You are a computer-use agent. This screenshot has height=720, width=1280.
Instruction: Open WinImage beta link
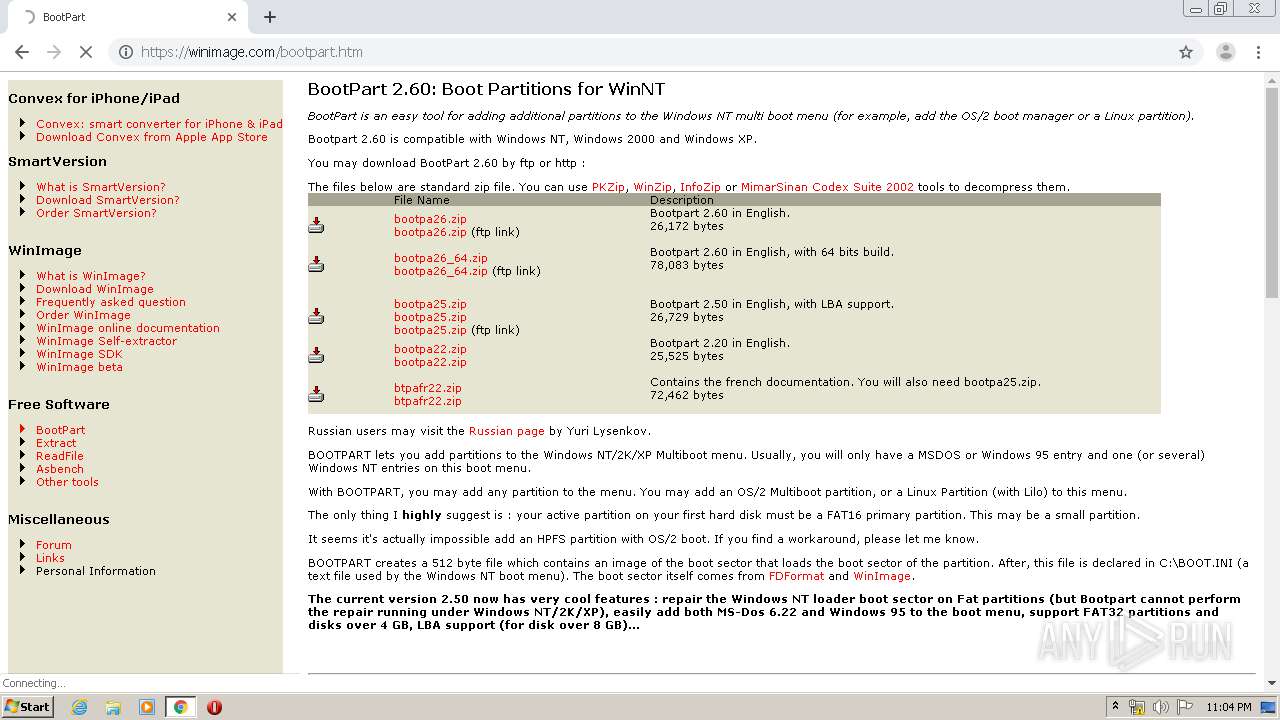point(79,367)
